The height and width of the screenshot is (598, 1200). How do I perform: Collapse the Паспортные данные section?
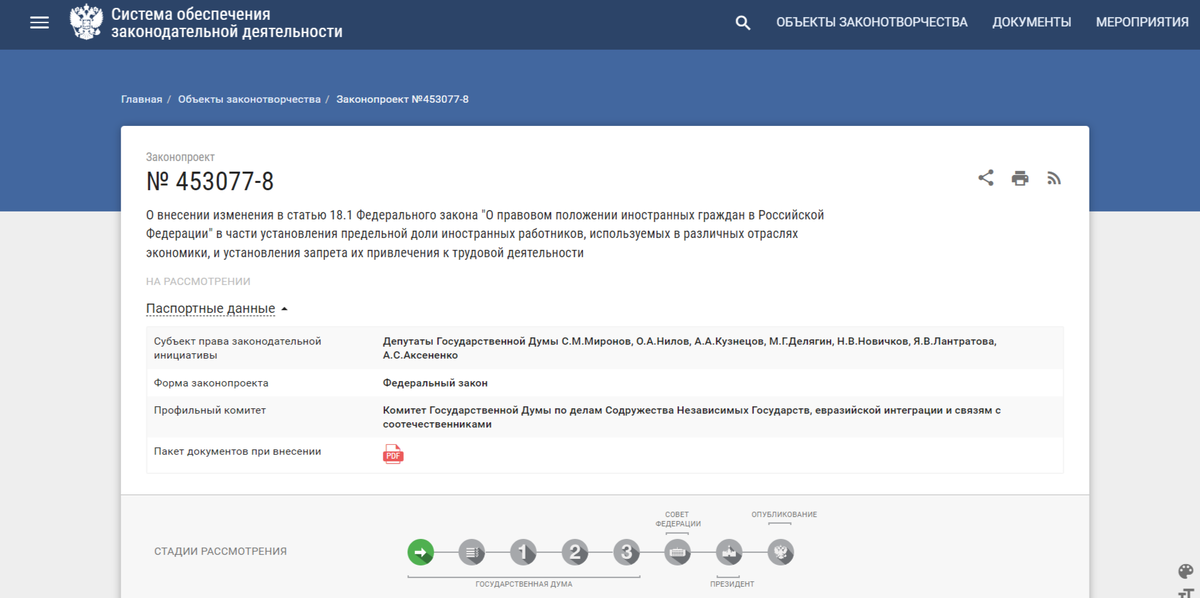click(x=210, y=308)
